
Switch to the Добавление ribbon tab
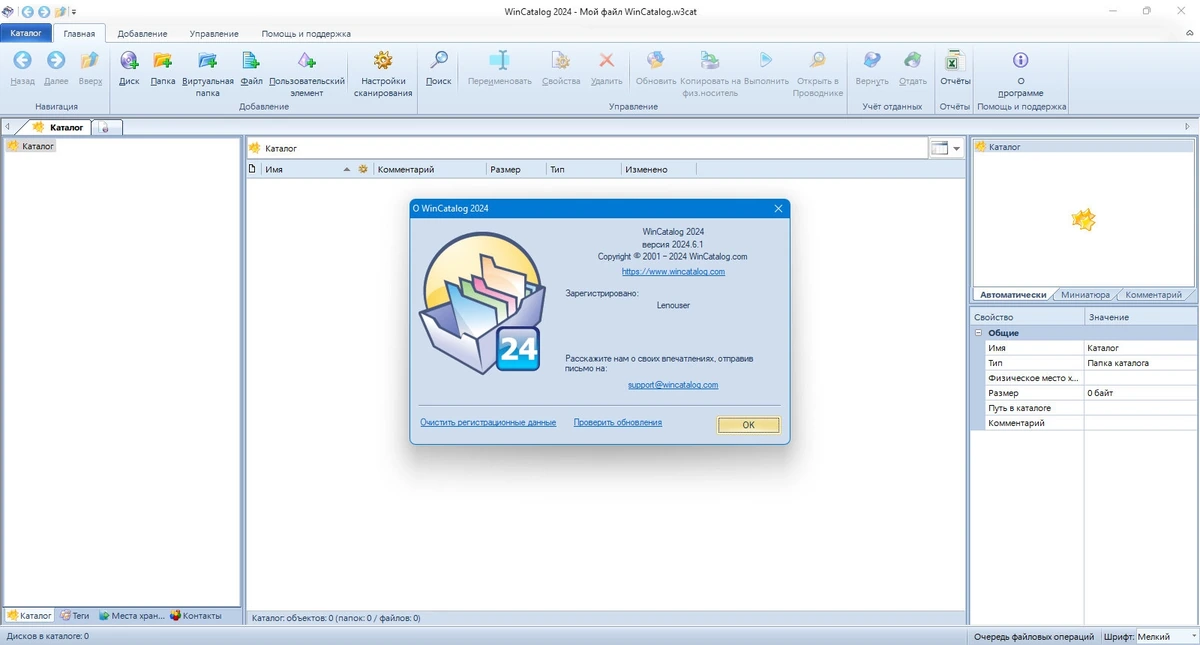142,33
